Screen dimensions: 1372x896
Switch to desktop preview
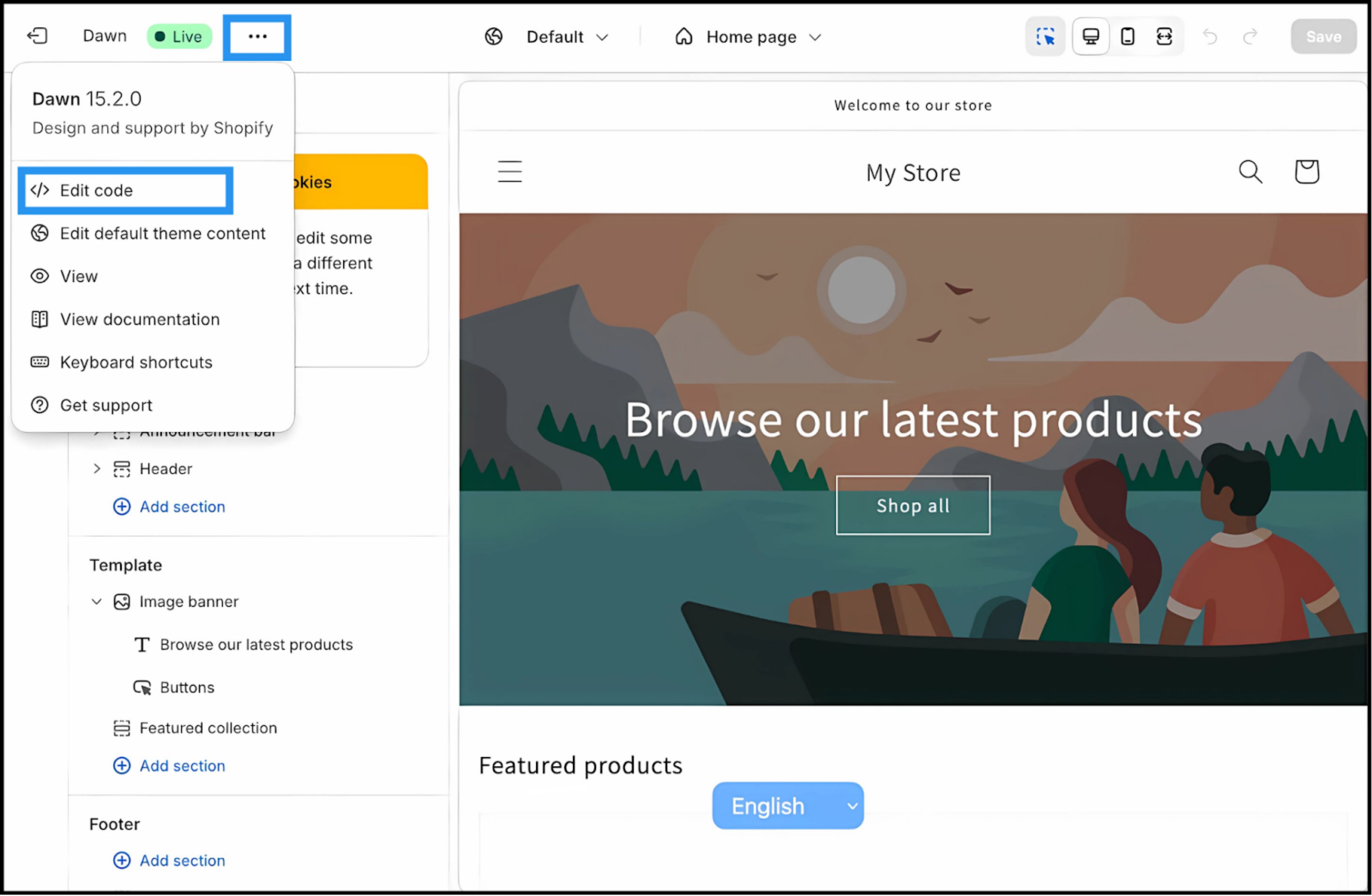(1090, 36)
